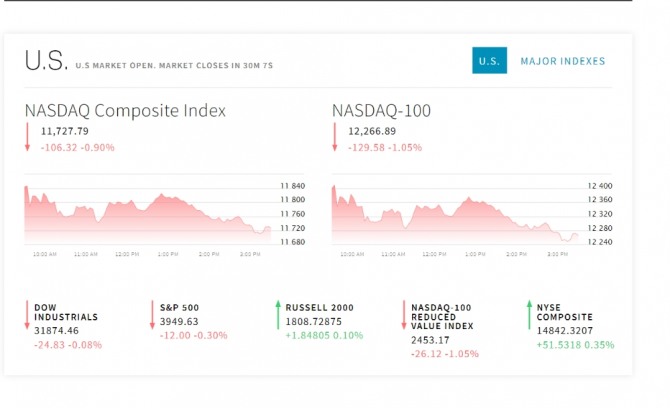Click NASDAQ-100 Reduced Value down arrow icon

click(405, 314)
